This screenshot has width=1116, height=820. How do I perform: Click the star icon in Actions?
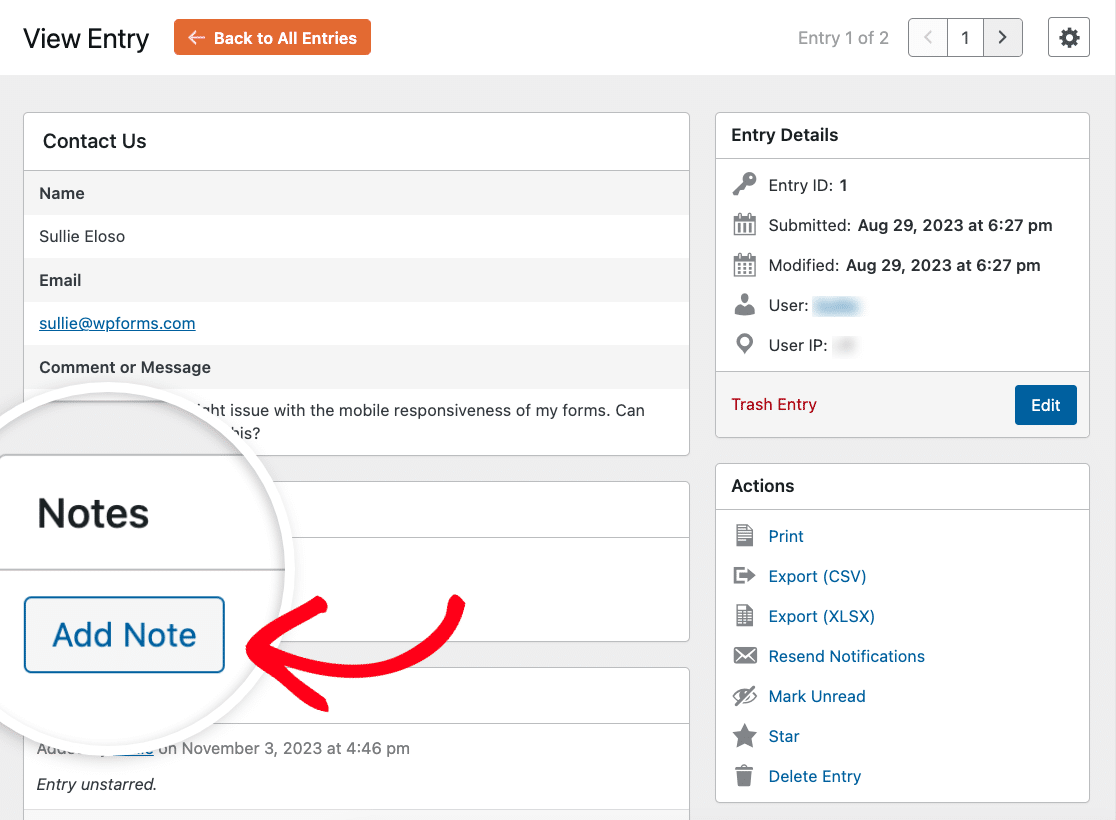click(x=744, y=735)
